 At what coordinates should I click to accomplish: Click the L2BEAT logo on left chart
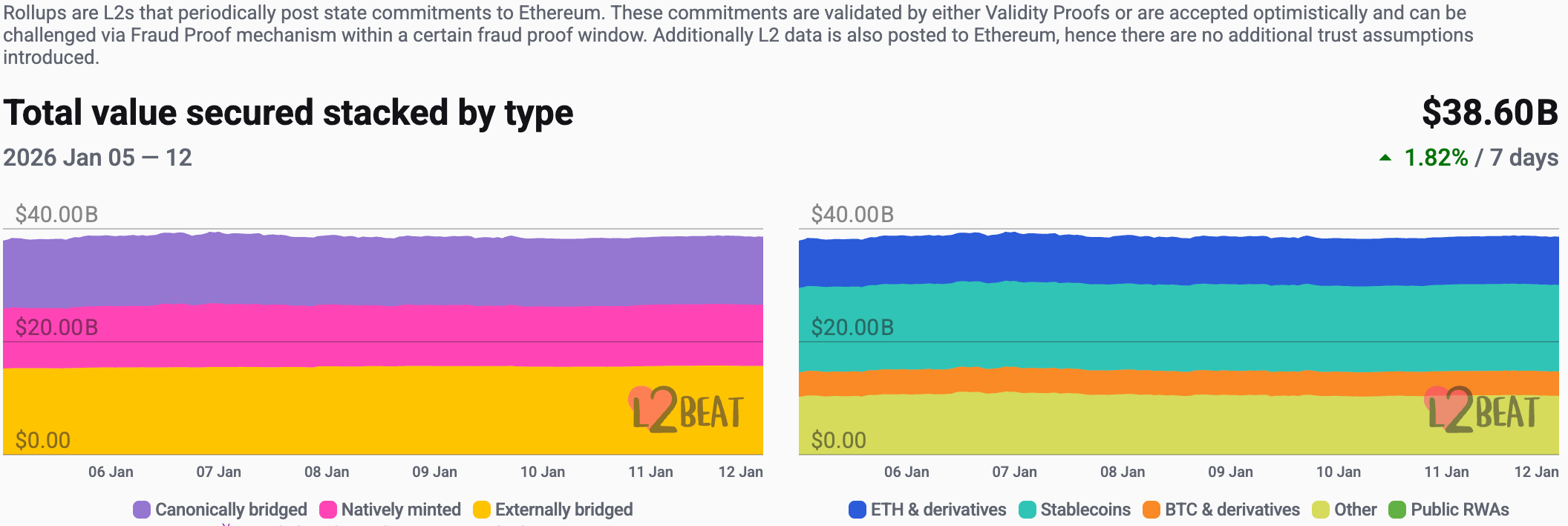(x=686, y=410)
